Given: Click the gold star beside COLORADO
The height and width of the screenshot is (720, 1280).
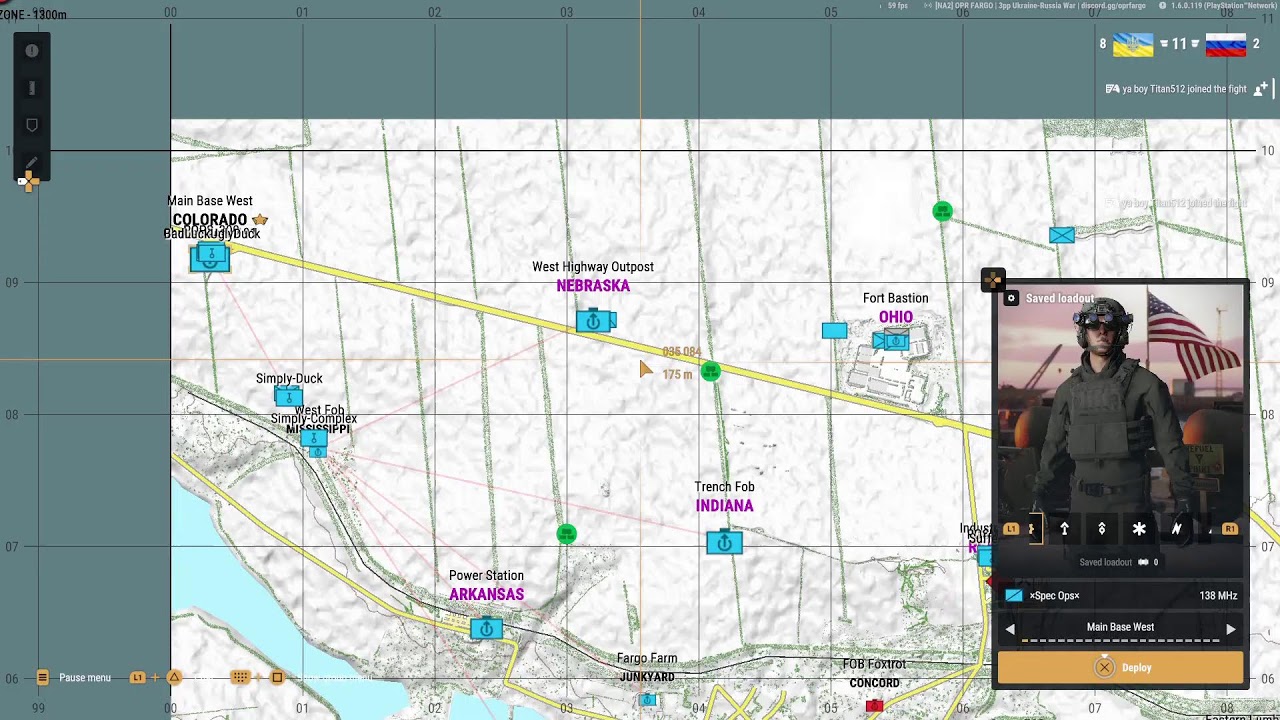Looking at the screenshot, I should pos(260,219).
